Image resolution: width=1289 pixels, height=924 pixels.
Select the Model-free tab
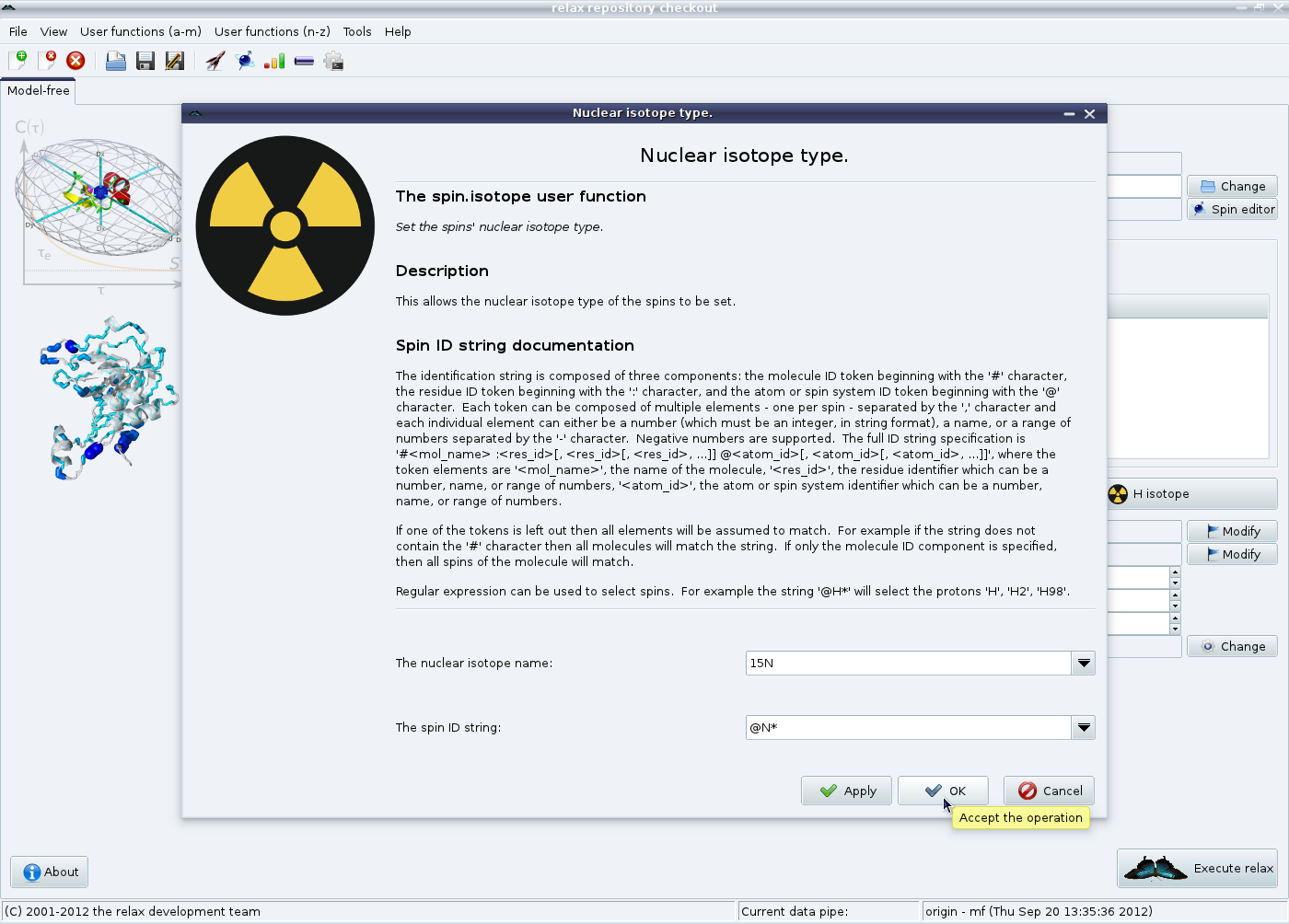(38, 90)
